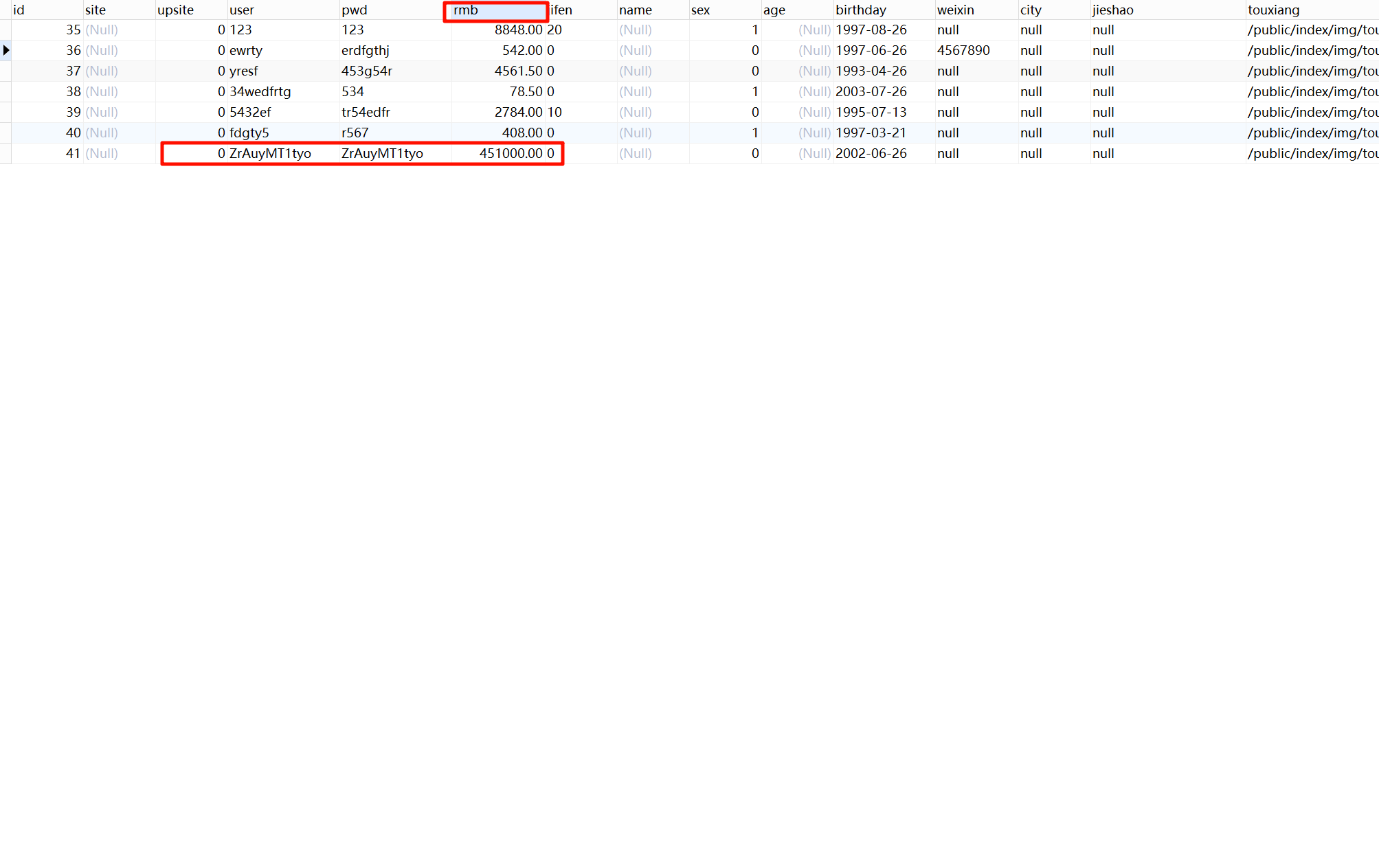Click the id cell 39

point(73,112)
